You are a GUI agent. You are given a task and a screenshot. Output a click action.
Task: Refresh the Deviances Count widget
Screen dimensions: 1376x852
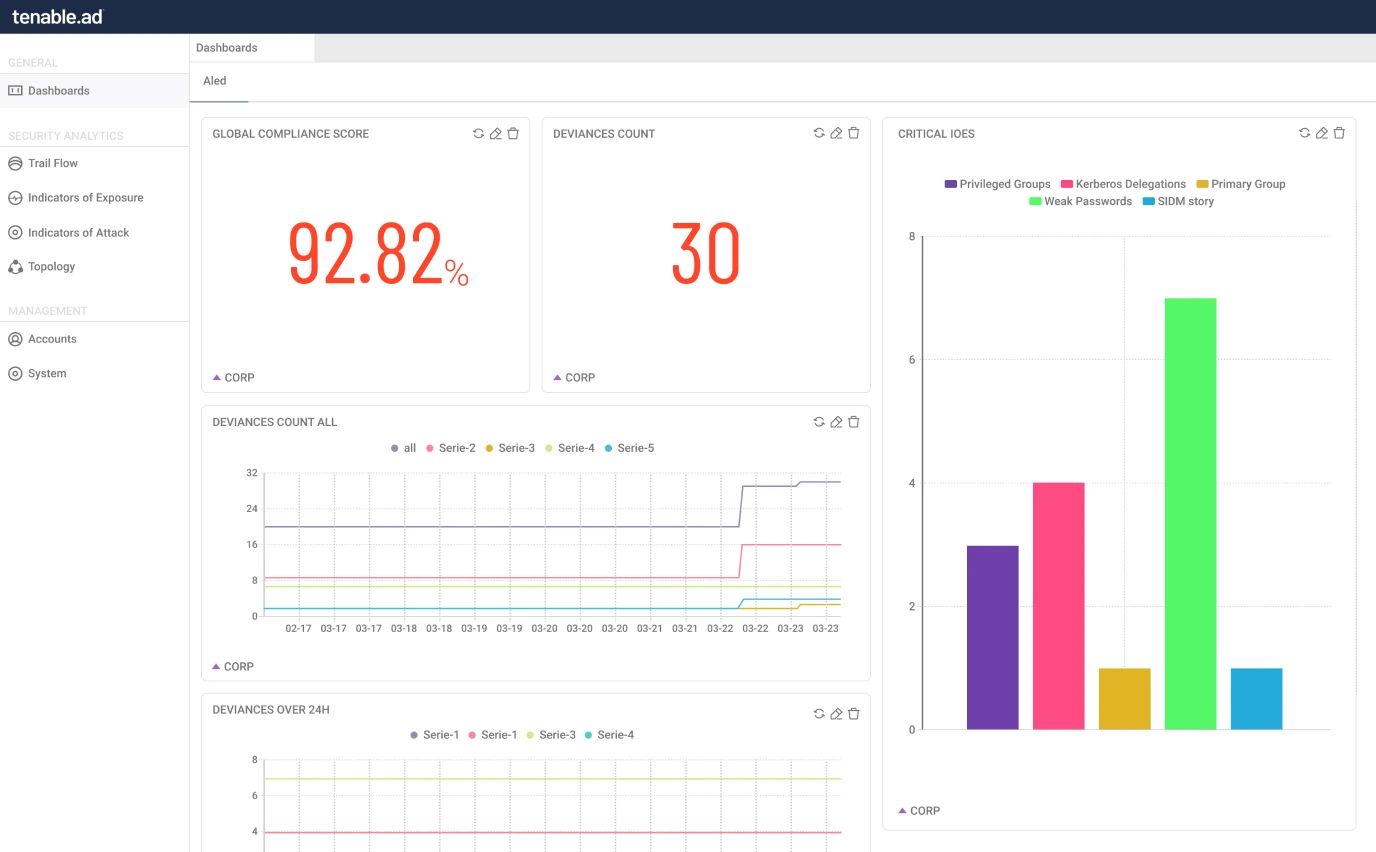(x=819, y=133)
